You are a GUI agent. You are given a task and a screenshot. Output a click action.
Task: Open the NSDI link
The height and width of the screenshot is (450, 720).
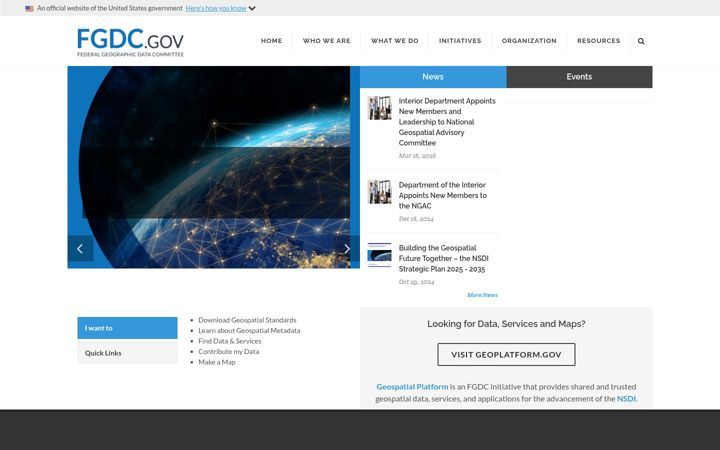click(x=626, y=399)
